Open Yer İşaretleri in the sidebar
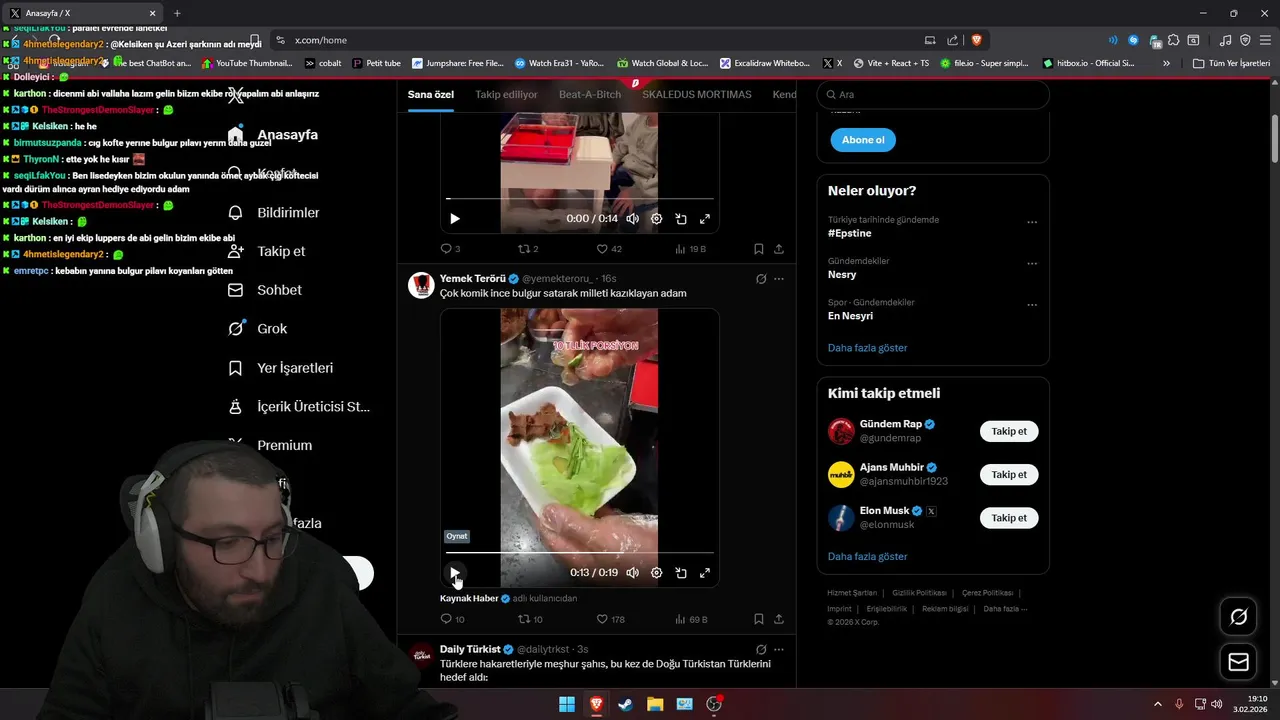Image resolution: width=1280 pixels, height=720 pixels. [x=281, y=368]
